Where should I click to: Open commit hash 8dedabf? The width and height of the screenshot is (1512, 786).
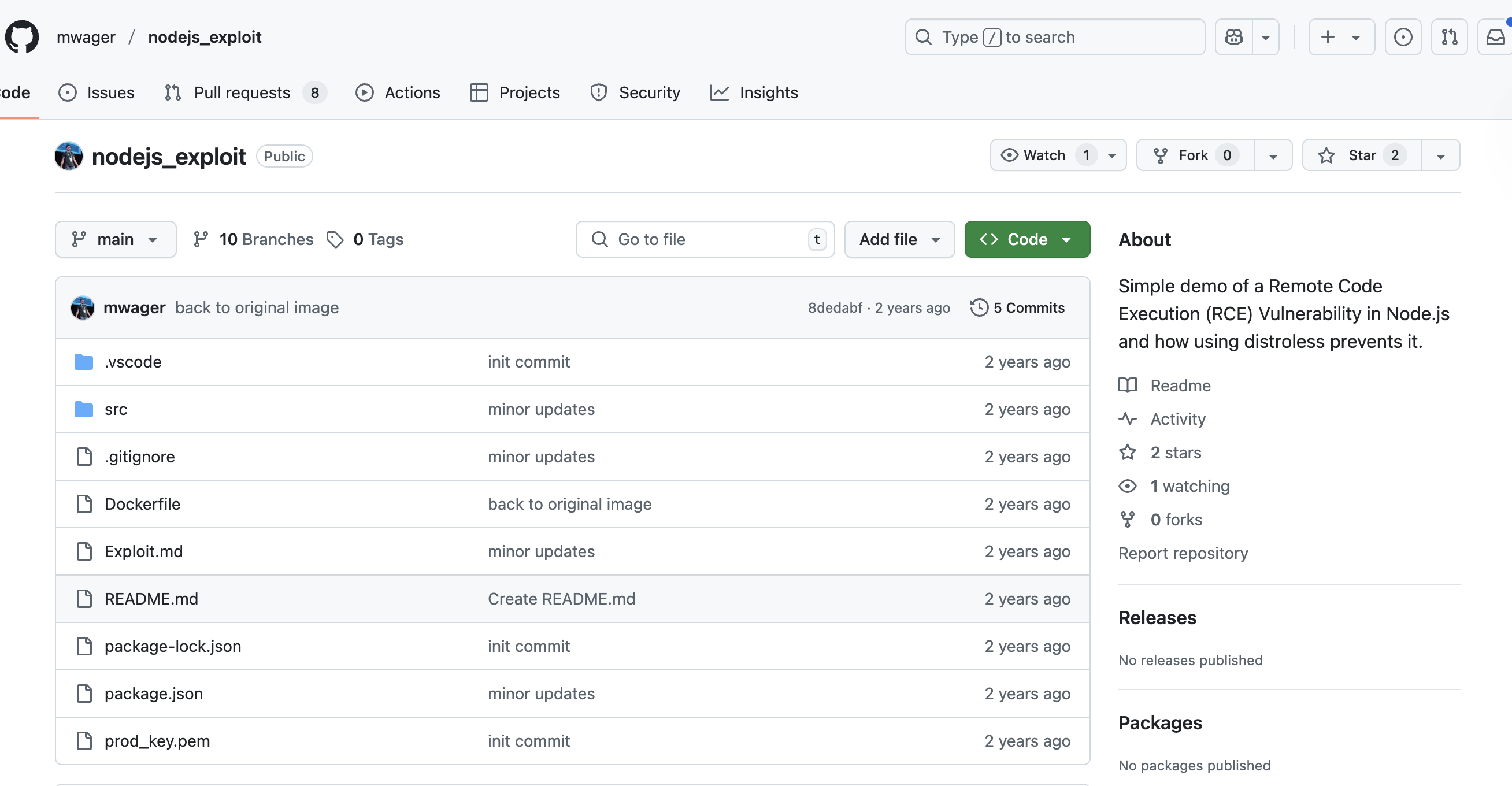835,307
